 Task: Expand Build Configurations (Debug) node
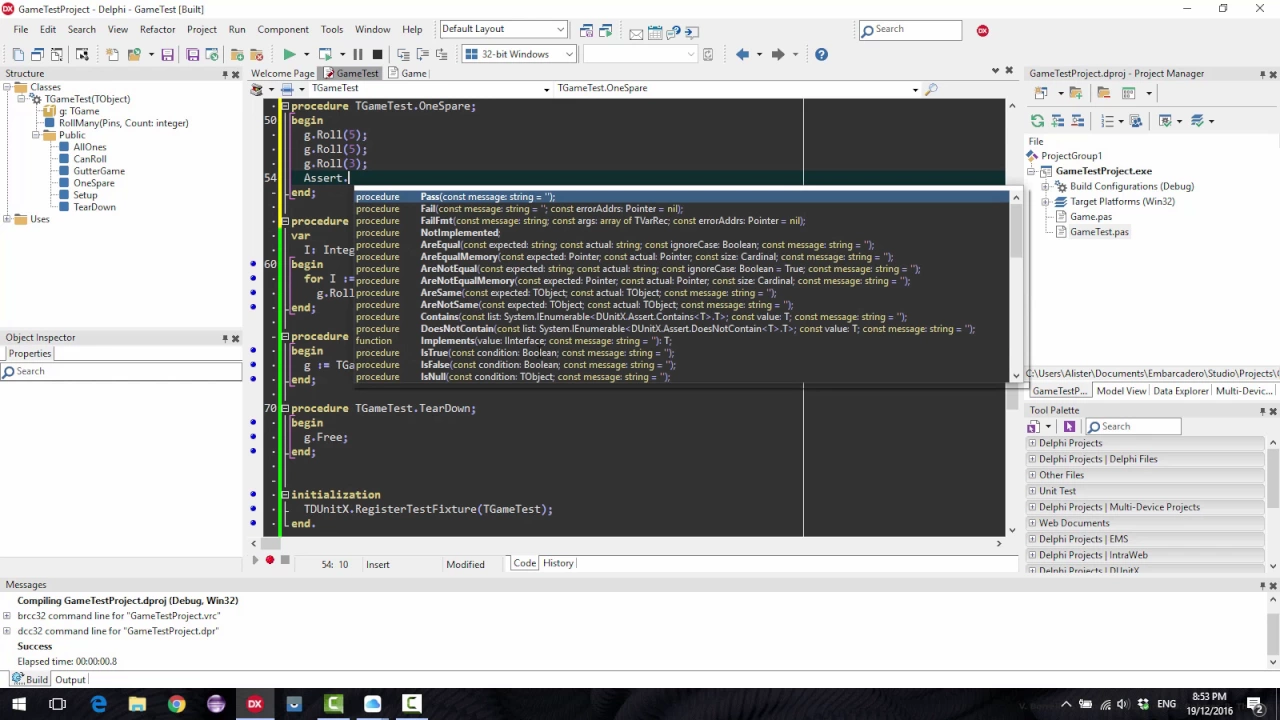click(x=1046, y=187)
